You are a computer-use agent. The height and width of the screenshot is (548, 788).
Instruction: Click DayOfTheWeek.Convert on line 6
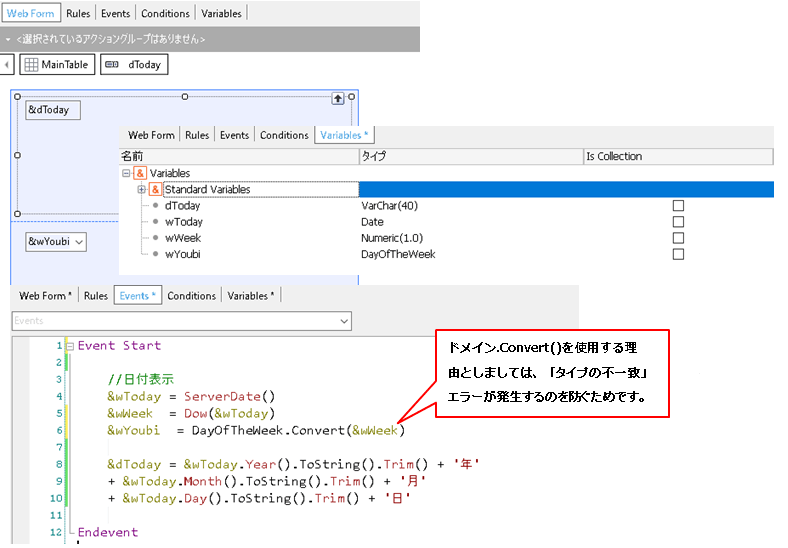click(x=268, y=430)
